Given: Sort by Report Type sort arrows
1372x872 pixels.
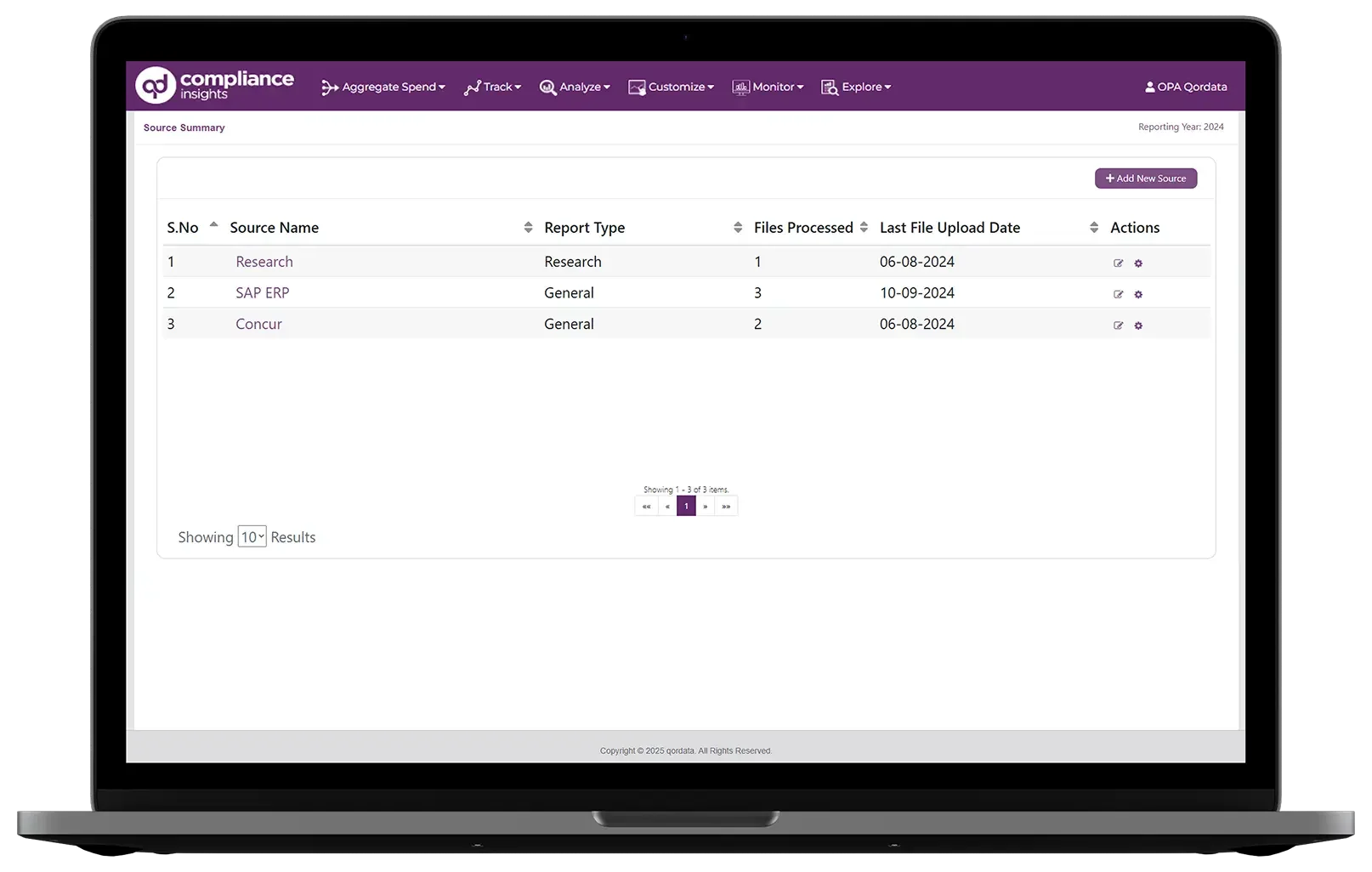Looking at the screenshot, I should [738, 228].
